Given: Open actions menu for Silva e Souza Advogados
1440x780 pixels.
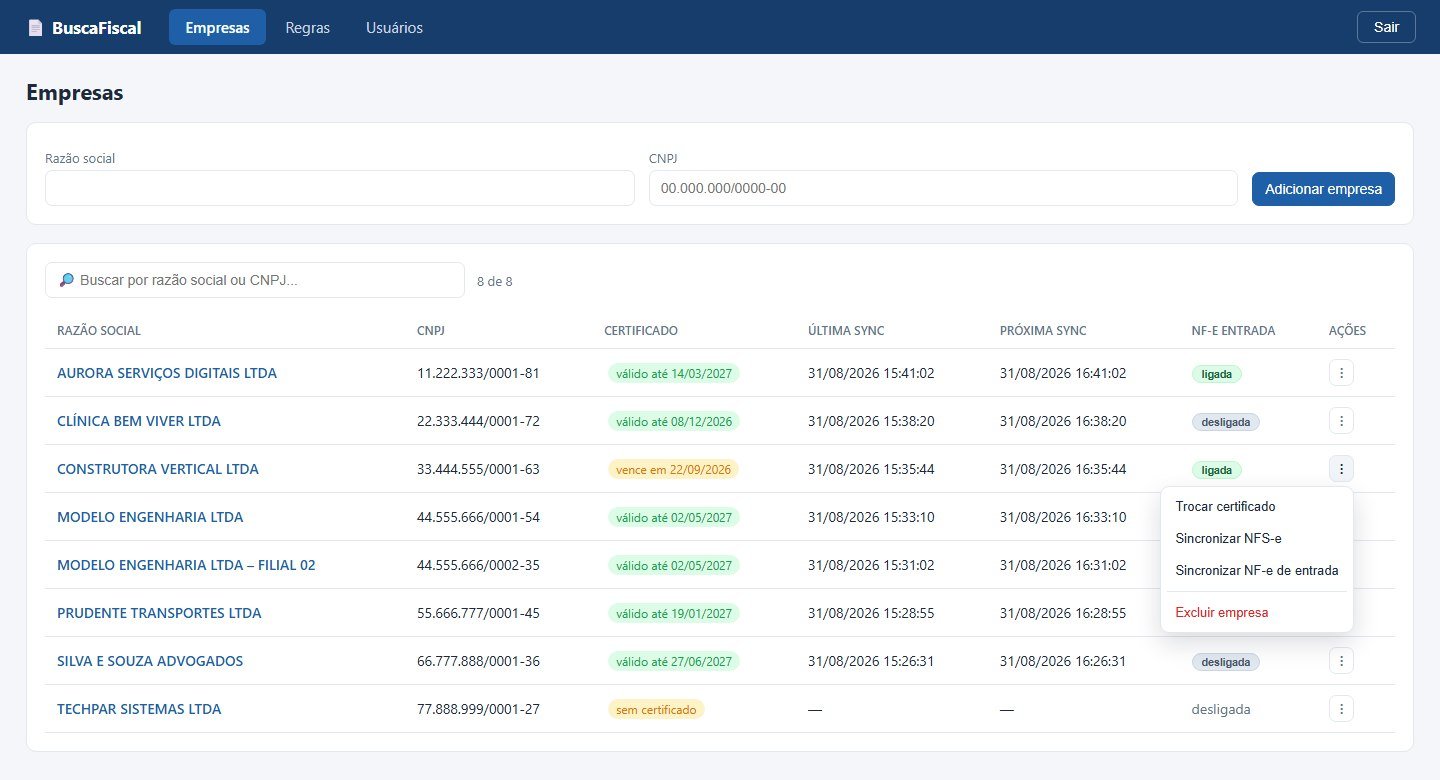Looking at the screenshot, I should click(x=1341, y=661).
